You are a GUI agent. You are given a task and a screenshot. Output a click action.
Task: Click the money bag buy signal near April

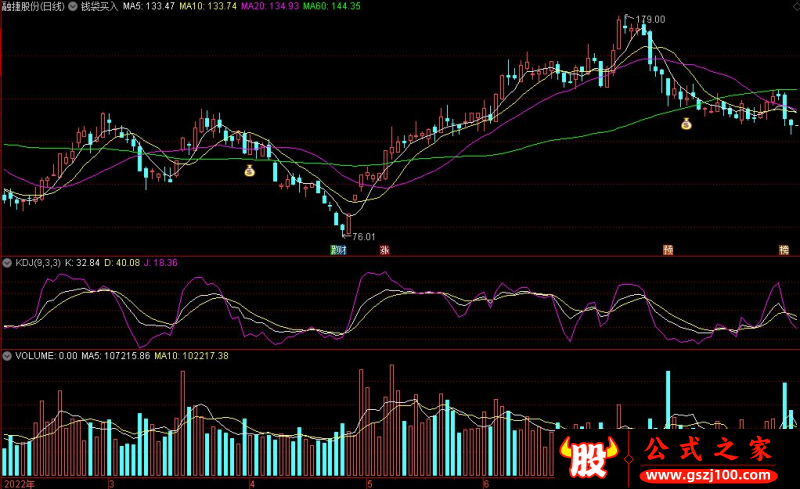(249, 170)
